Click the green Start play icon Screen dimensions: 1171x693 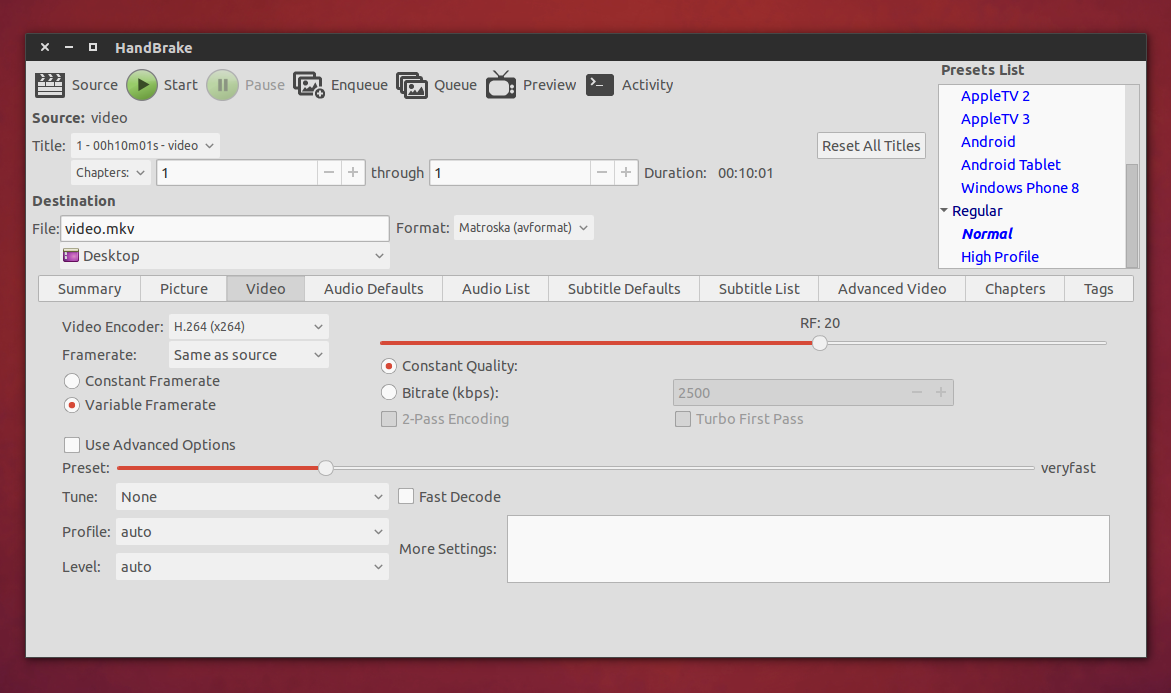[142, 85]
